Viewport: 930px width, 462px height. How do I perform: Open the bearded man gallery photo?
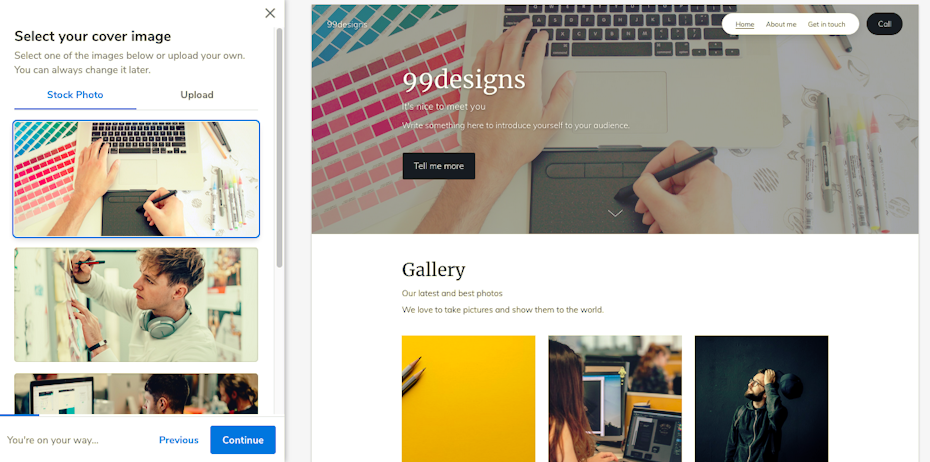pyautogui.click(x=762, y=399)
